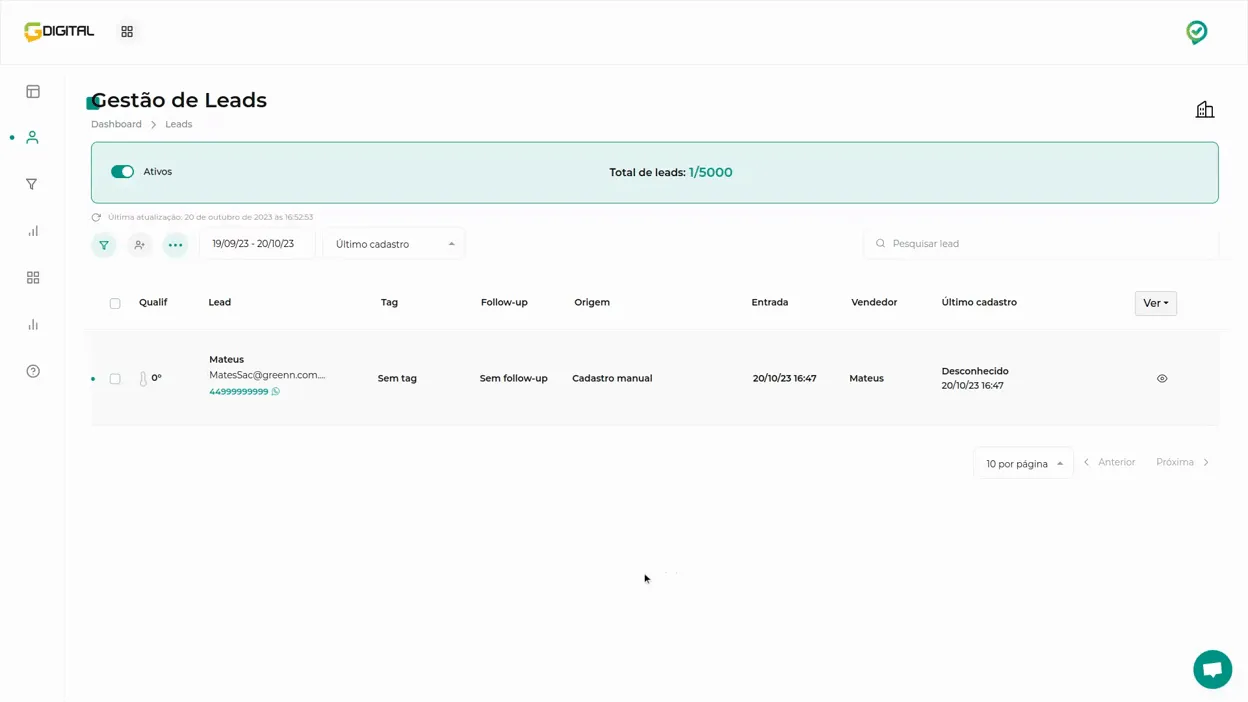Open the funnel icon in sidebar
Screen dimensions: 1248x702
pyautogui.click(x=32, y=184)
